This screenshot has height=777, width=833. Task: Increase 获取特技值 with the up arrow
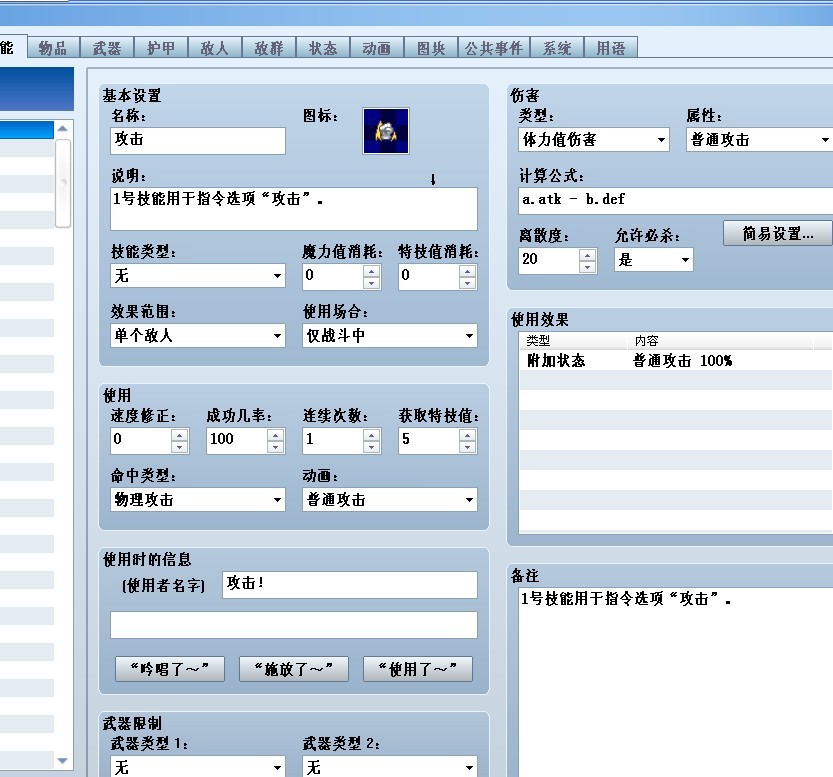[468, 436]
